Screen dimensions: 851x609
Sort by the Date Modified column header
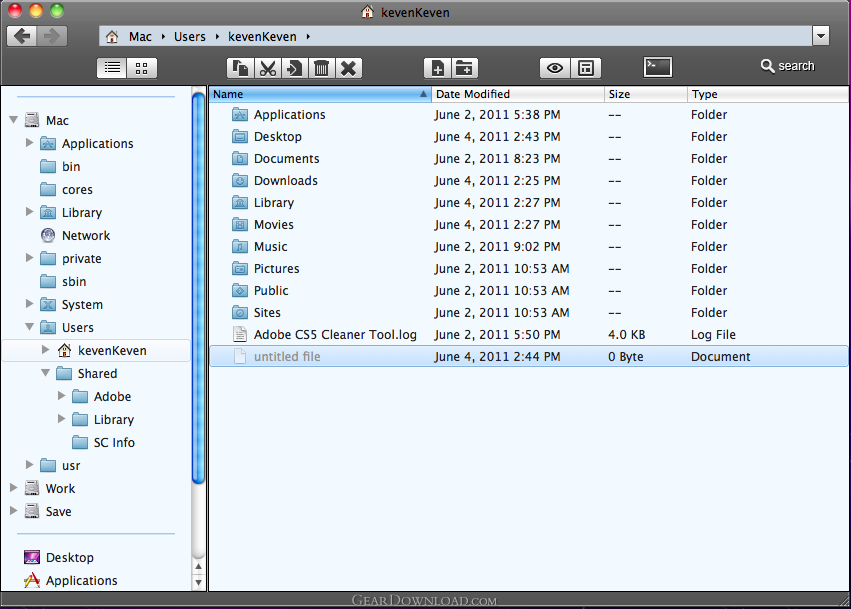(x=518, y=94)
